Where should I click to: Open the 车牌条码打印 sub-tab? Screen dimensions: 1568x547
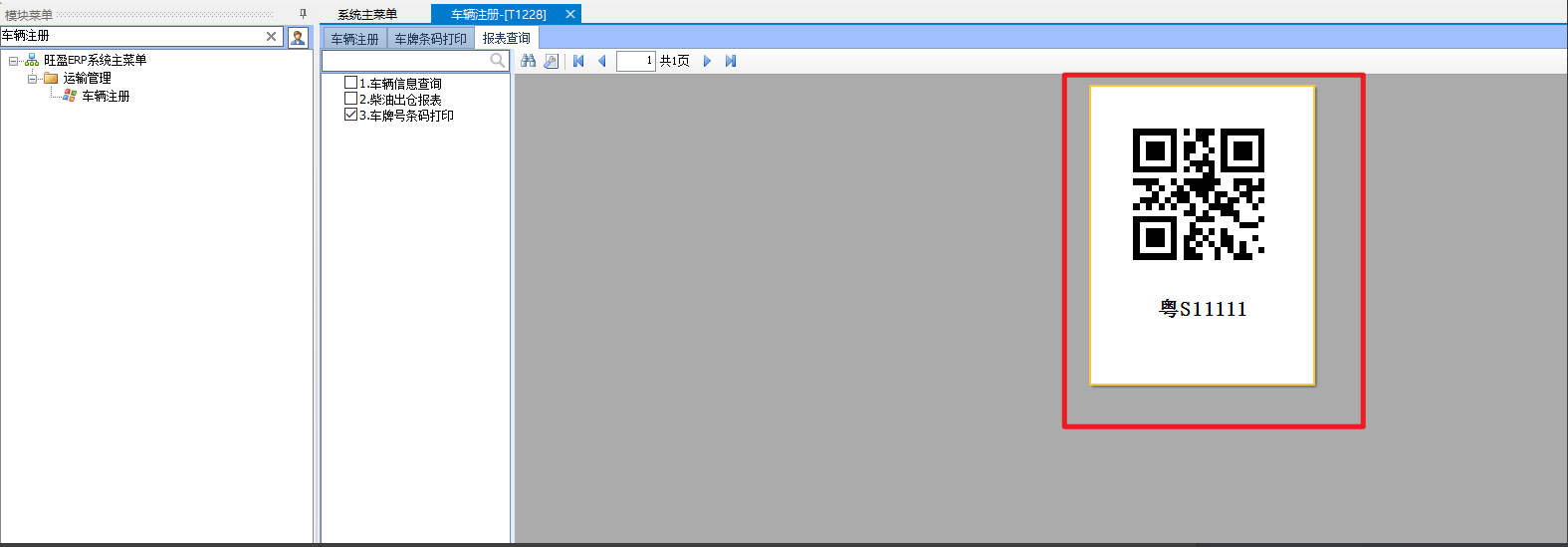431,39
